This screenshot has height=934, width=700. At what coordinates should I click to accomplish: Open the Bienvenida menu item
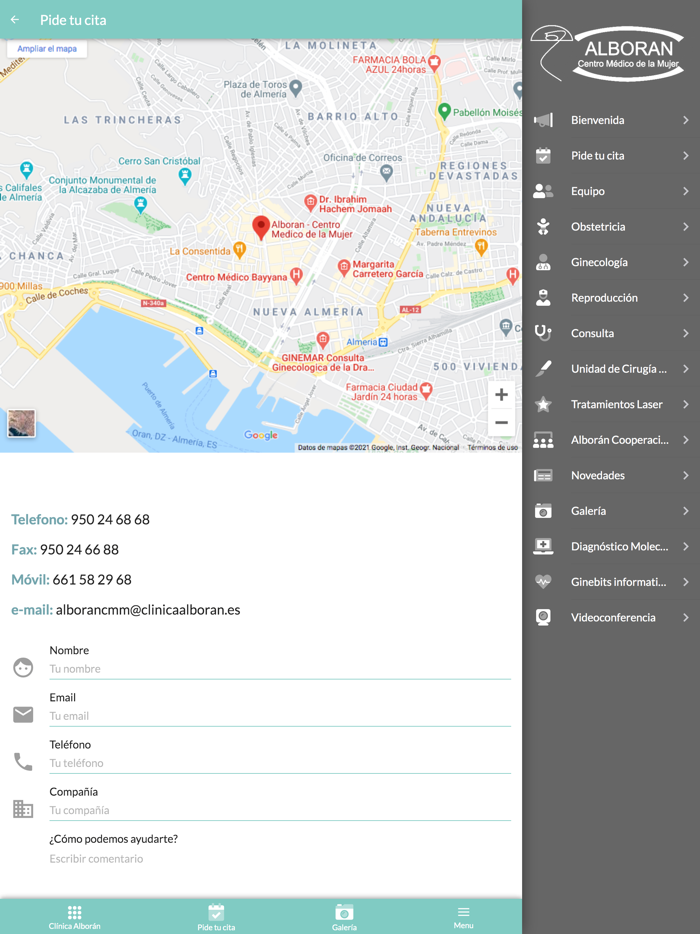point(611,120)
